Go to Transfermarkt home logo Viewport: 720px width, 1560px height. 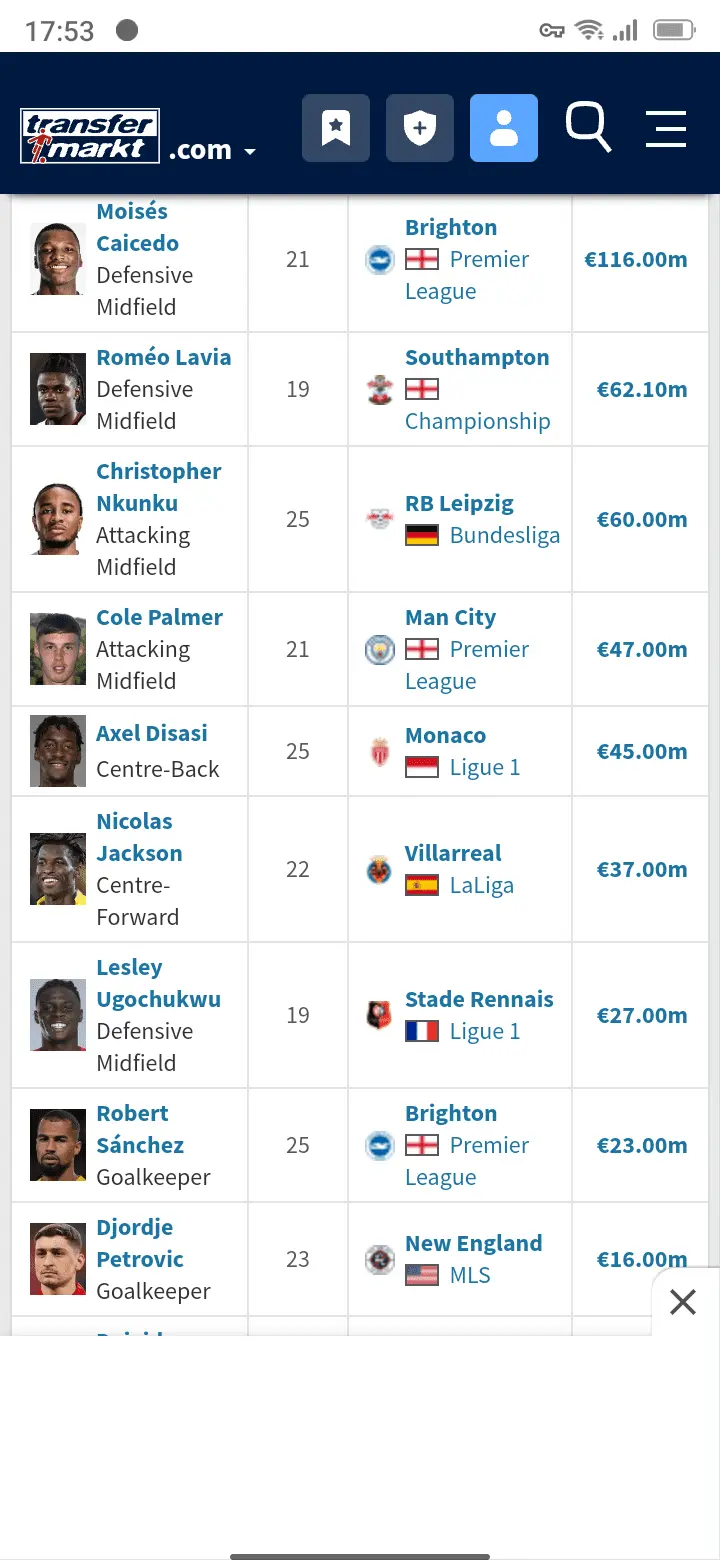click(x=90, y=136)
